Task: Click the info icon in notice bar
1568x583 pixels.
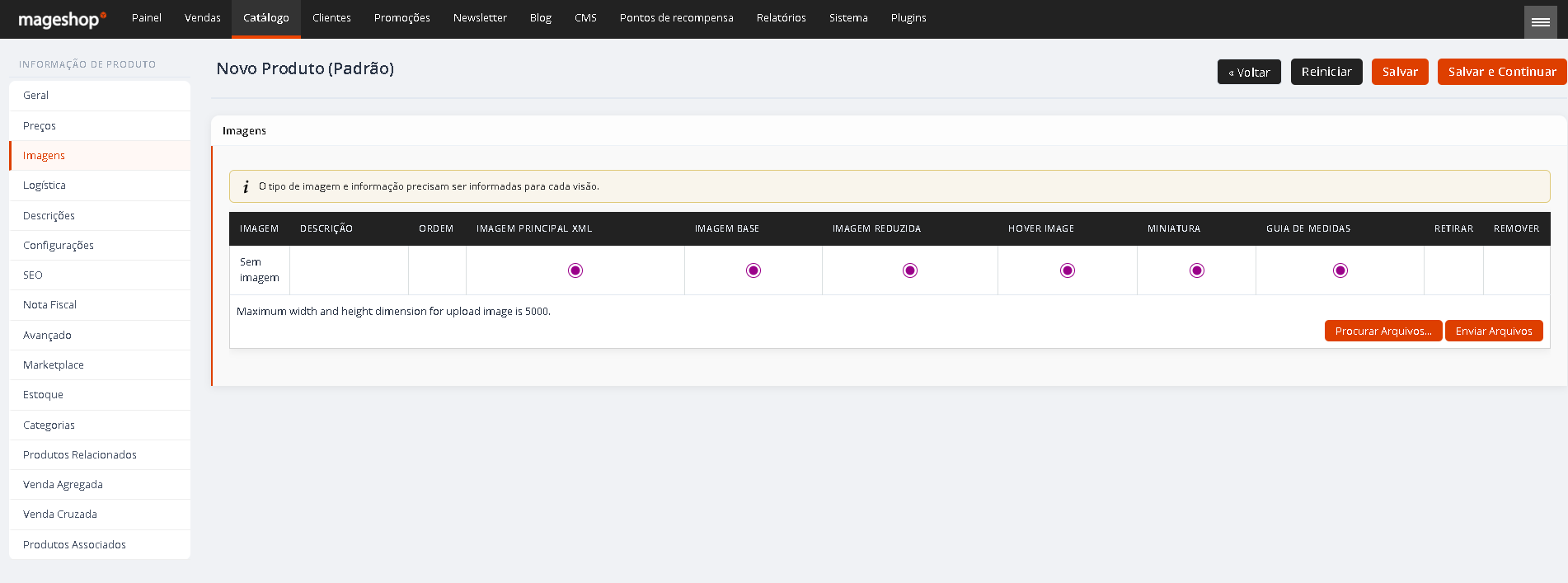Action: (x=246, y=187)
